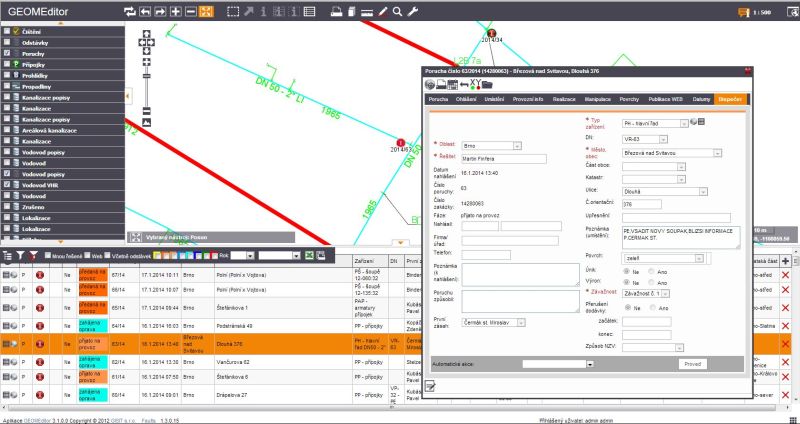
Task: Click the scale 1:500 comment icon
Action: pos(744,13)
